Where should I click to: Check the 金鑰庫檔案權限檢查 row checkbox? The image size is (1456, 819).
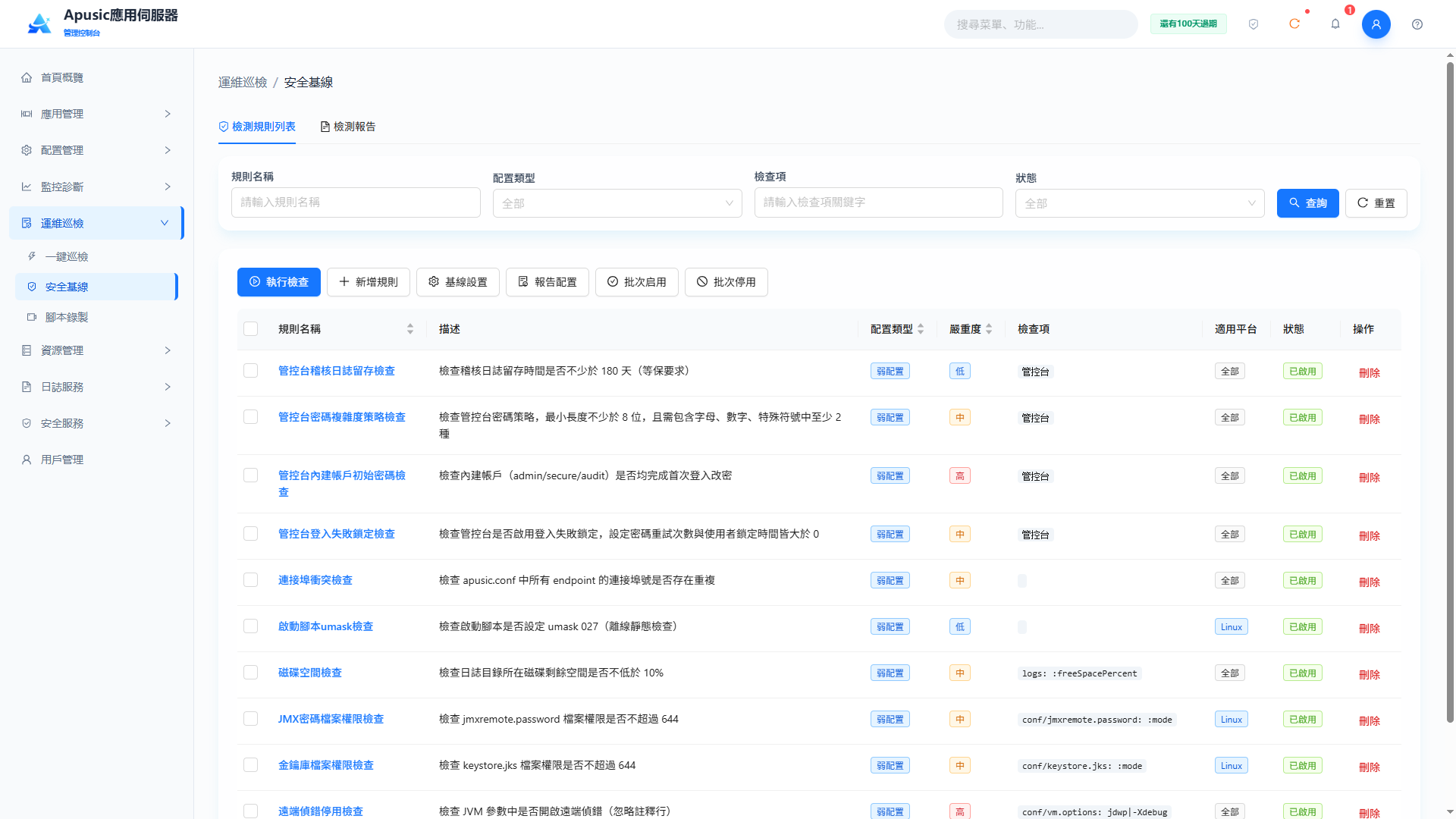point(251,765)
